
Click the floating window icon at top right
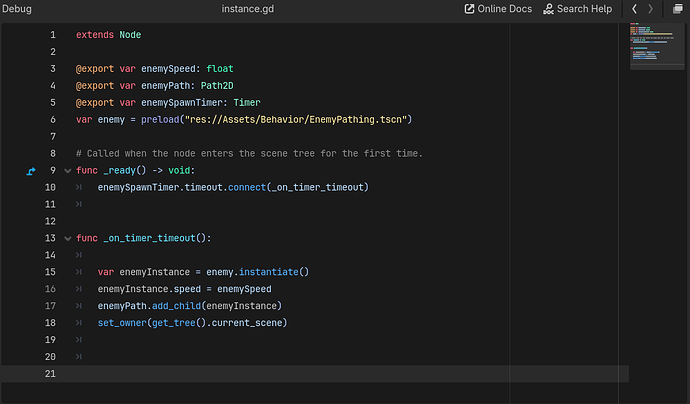tap(678, 9)
